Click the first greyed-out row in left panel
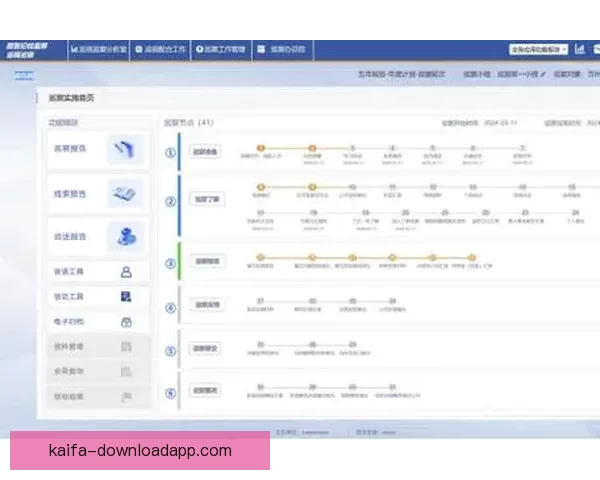The image size is (600, 480). coord(98,346)
